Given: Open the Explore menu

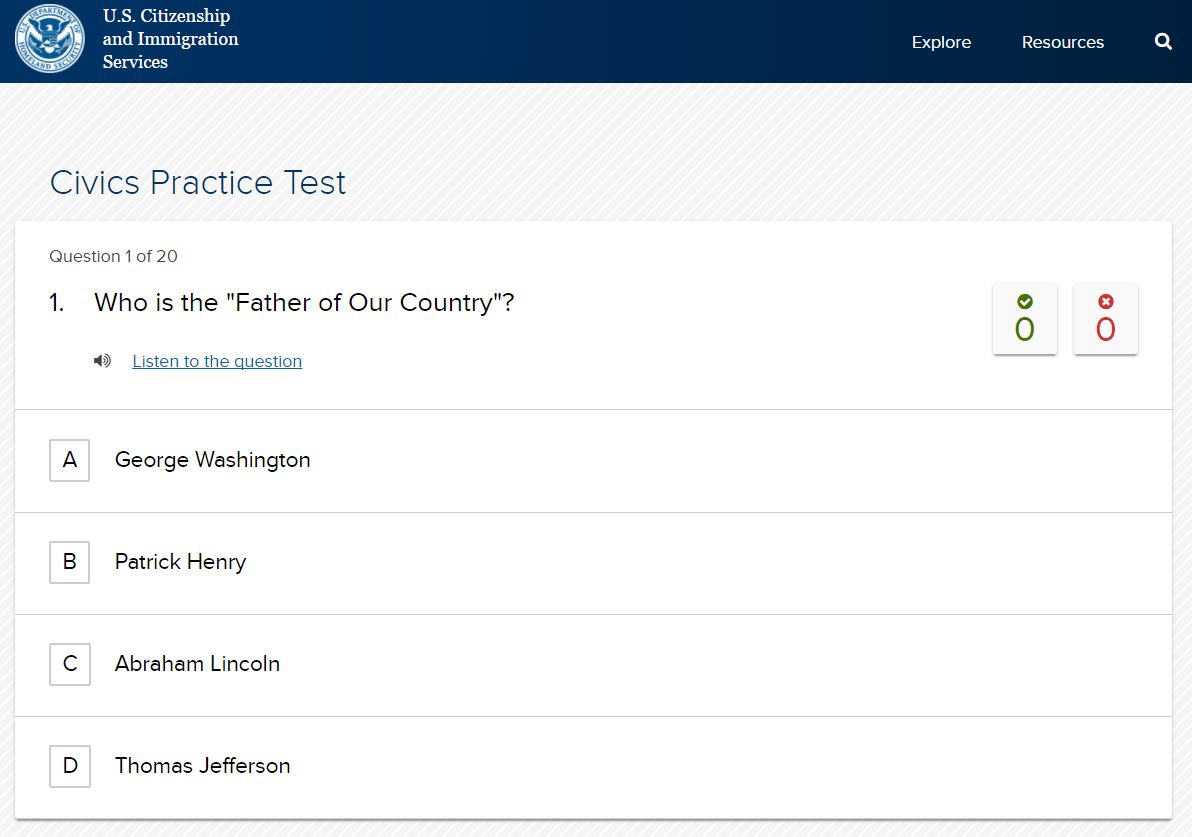Looking at the screenshot, I should 941,42.
